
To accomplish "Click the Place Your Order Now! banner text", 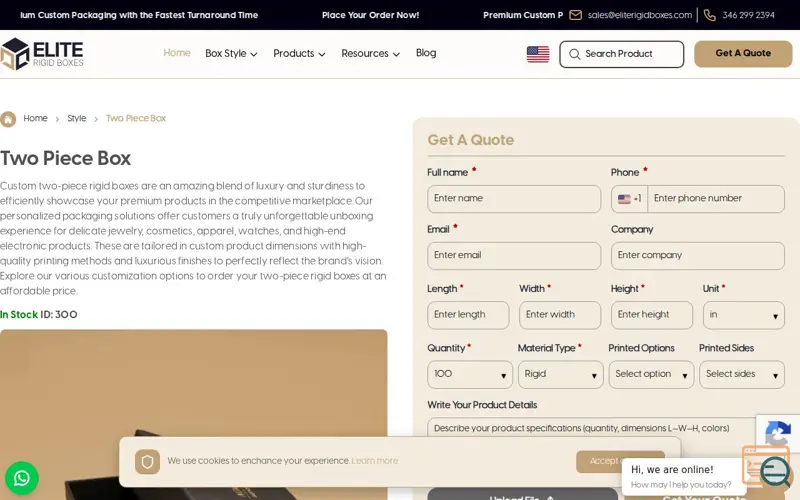I will 370,15.
